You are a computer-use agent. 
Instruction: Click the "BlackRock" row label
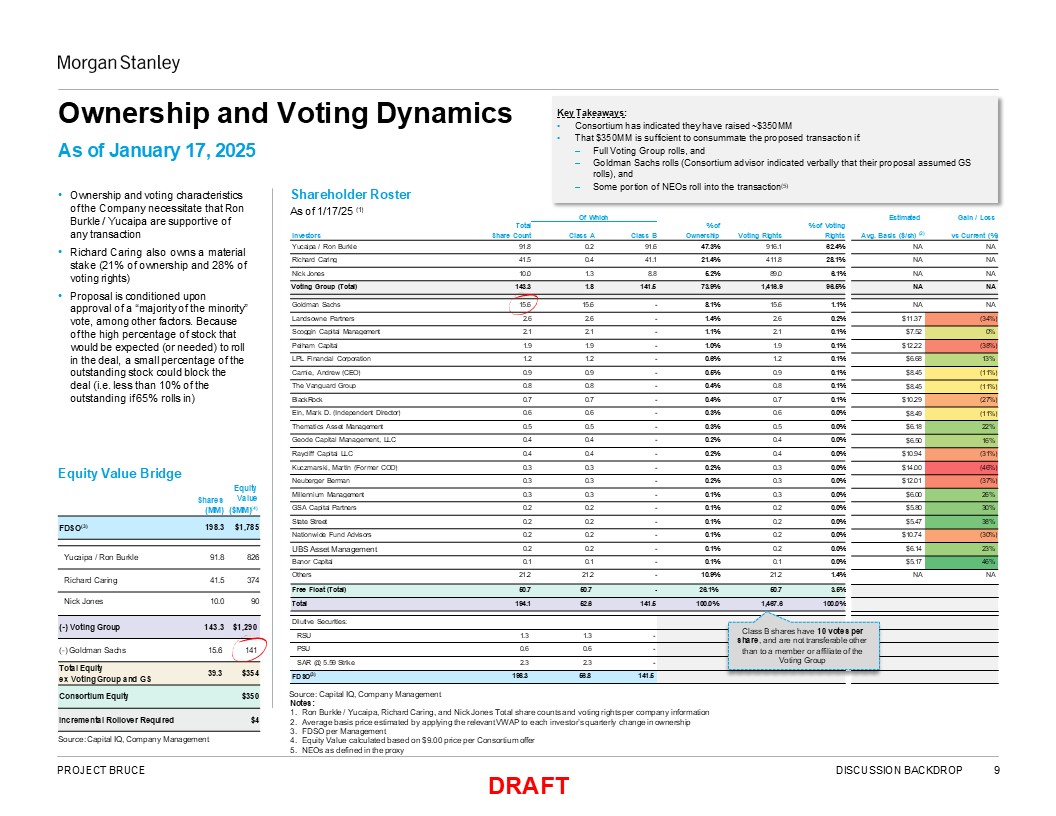click(x=307, y=399)
